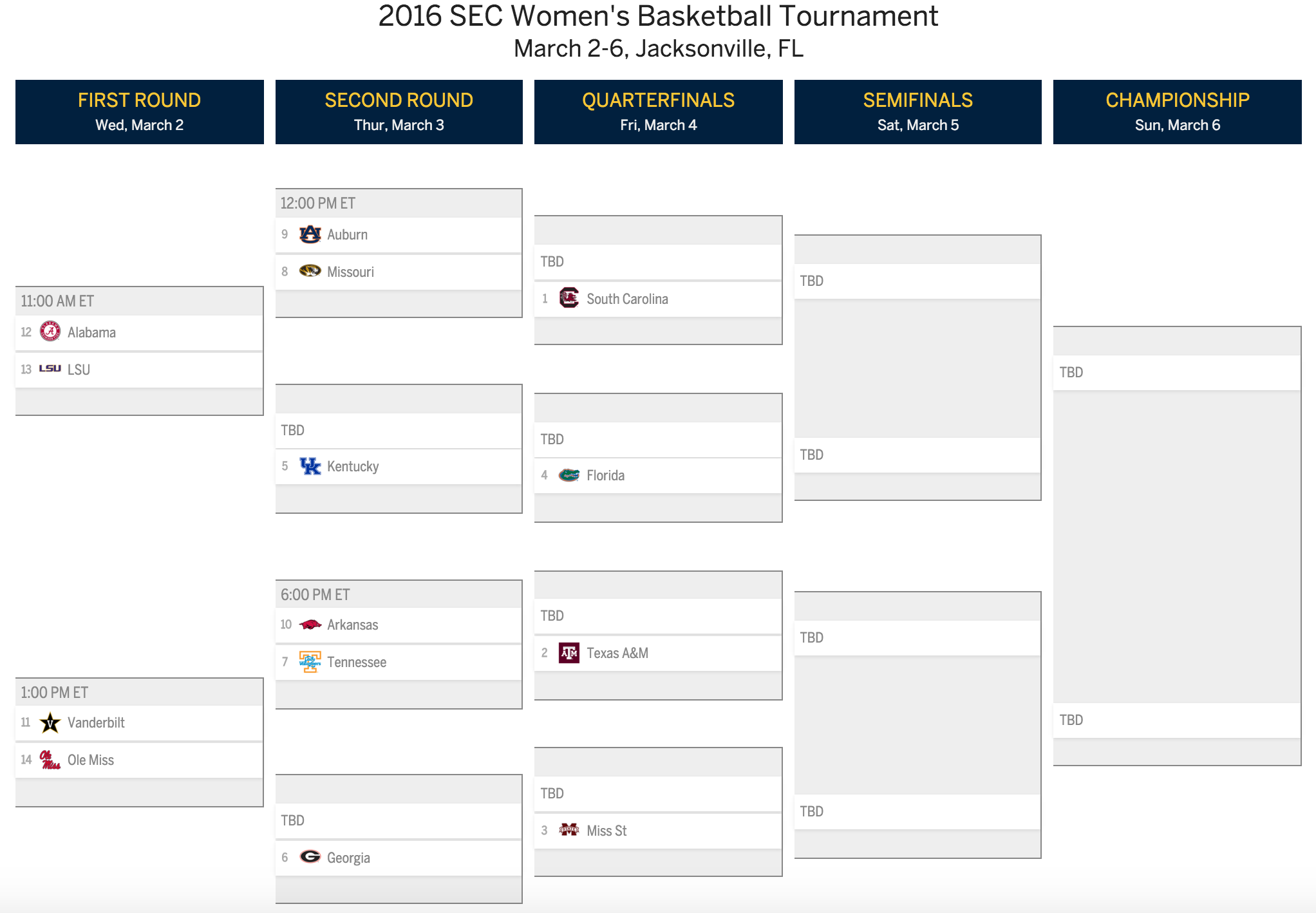Click the South Carolina gamecock logo
Screen dimensions: 1316x913
pyautogui.click(x=569, y=298)
